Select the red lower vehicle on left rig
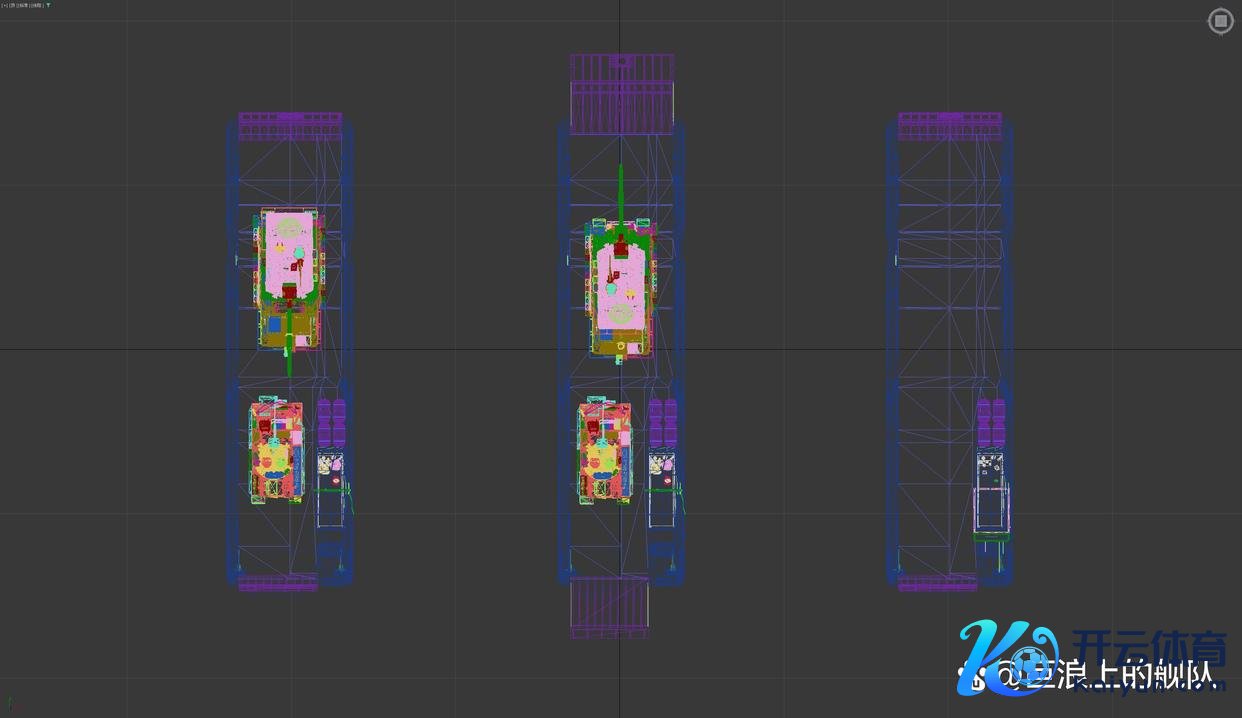Viewport: 1242px width, 718px height. coord(276,452)
